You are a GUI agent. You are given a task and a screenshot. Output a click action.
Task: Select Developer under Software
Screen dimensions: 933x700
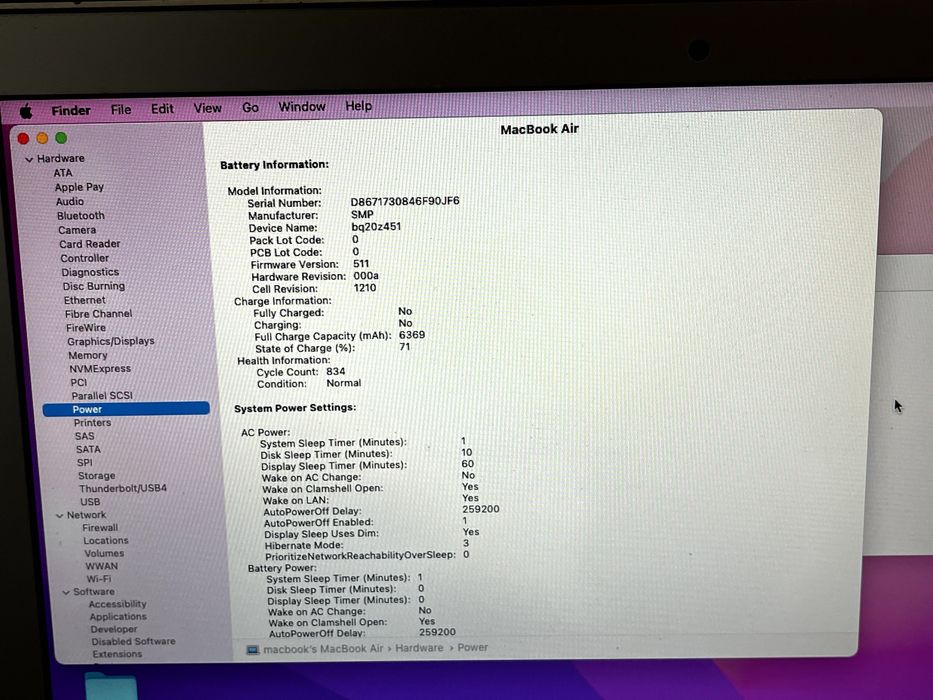(x=114, y=629)
